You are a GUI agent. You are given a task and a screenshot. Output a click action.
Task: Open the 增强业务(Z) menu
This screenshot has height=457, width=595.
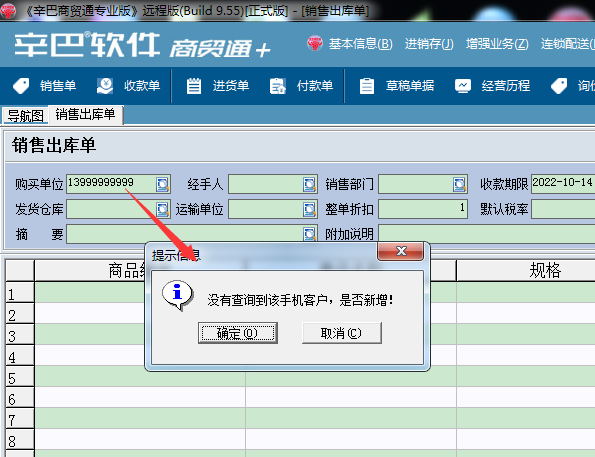pyautogui.click(x=497, y=44)
